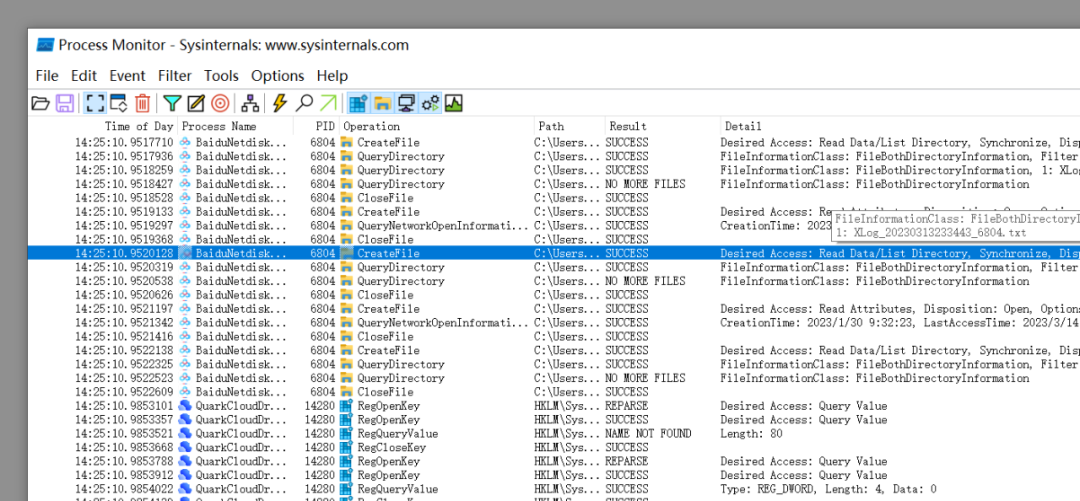Toggle the Autoscroll toolbar button
Image resolution: width=1080 pixels, height=501 pixels.
tap(118, 103)
